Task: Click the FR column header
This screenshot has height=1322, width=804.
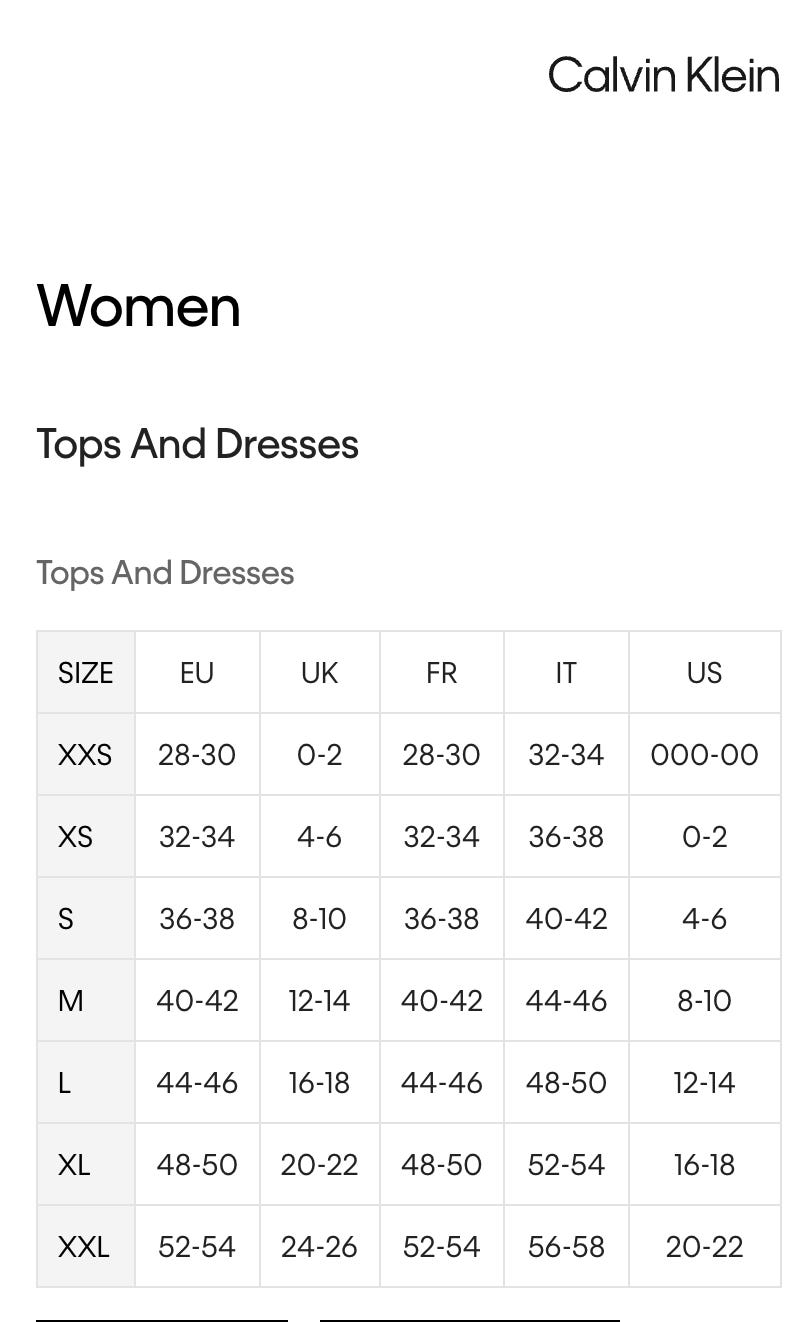Action: pos(442,673)
